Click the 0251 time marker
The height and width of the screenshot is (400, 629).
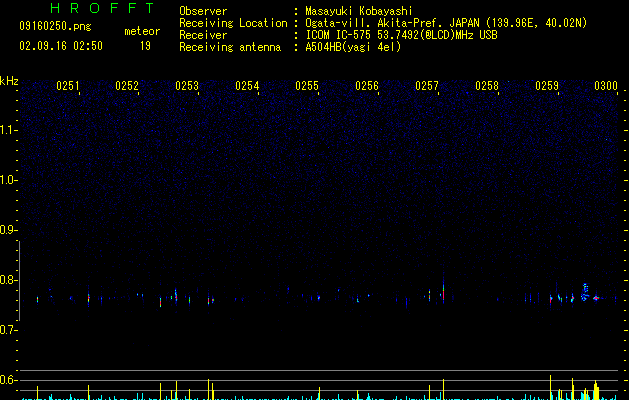click(68, 86)
